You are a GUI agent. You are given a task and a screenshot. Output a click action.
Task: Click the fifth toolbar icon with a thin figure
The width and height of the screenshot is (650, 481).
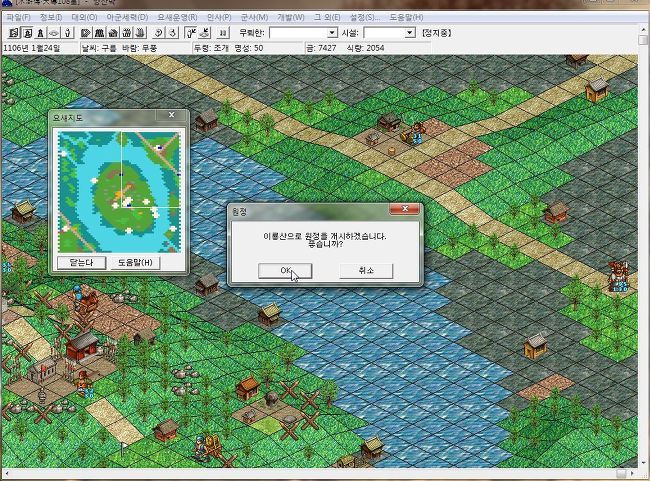coord(68,32)
